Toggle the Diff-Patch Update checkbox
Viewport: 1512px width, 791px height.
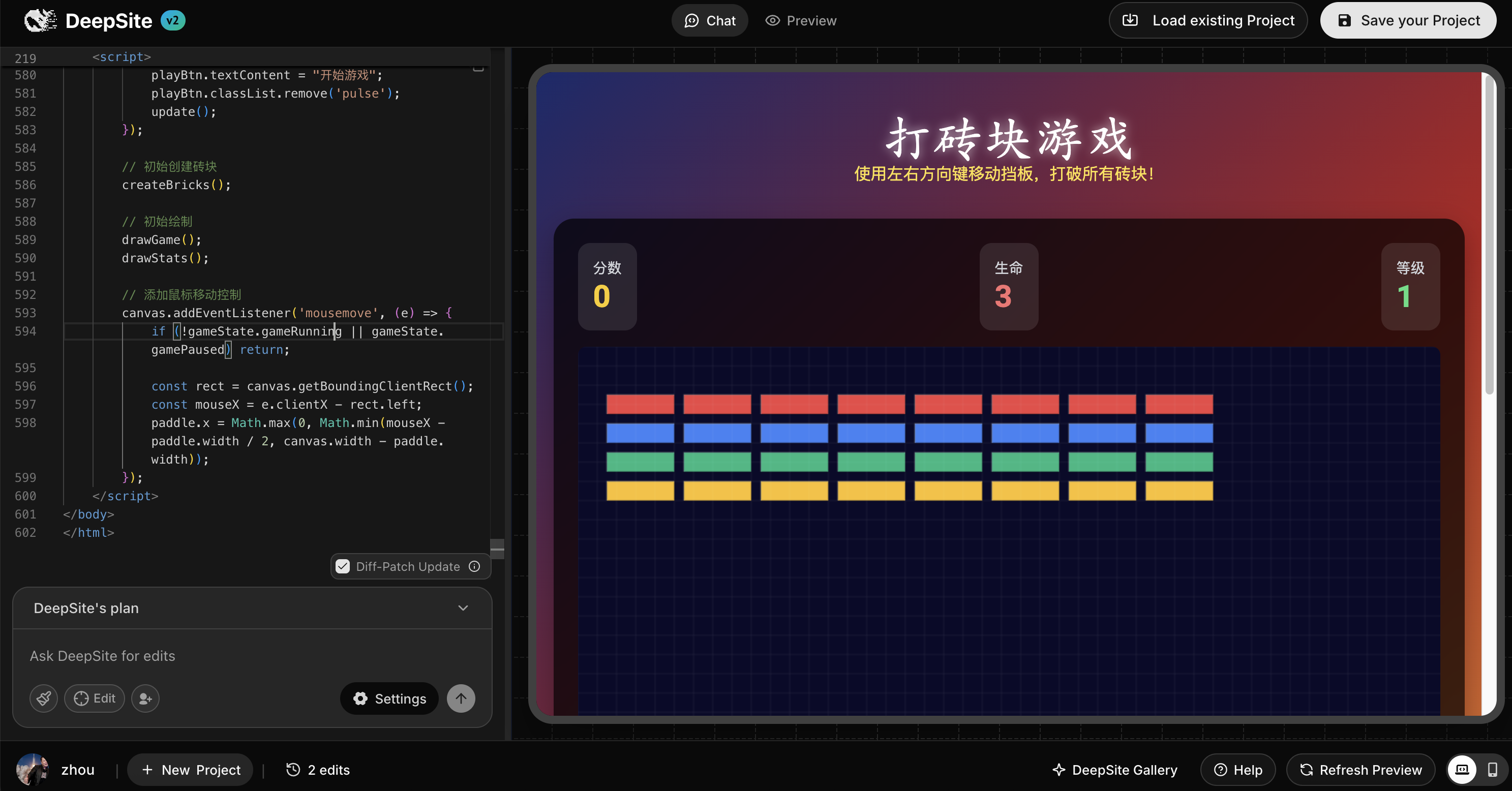coord(343,566)
